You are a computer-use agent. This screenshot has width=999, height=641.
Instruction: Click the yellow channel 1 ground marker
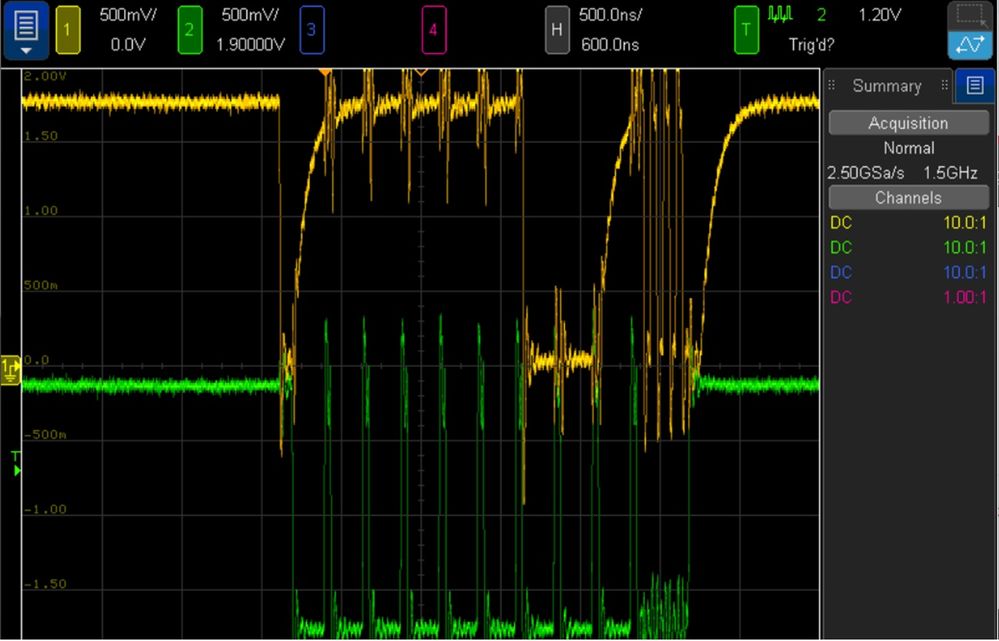[x=9, y=369]
